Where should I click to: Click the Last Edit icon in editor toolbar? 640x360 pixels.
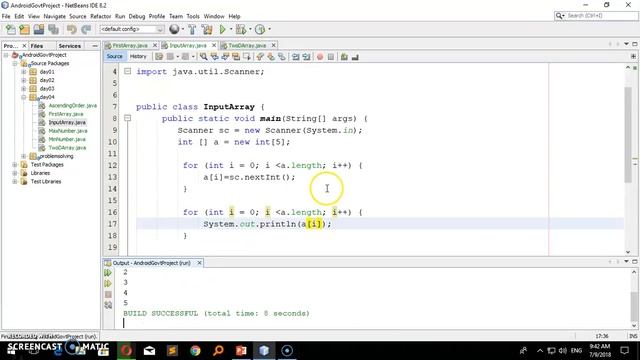[x=159, y=57]
